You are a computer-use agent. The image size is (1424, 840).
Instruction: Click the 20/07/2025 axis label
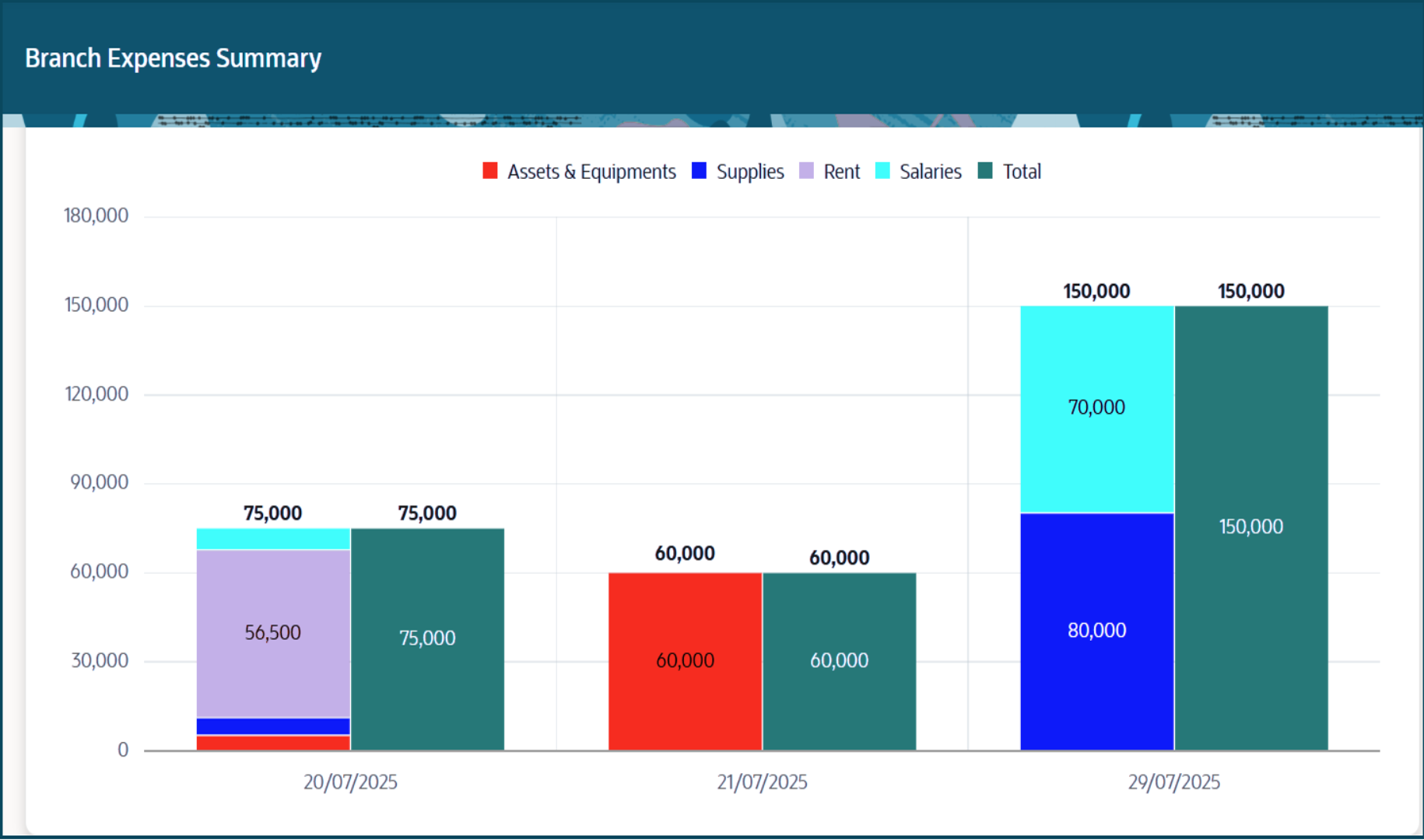coord(351,782)
